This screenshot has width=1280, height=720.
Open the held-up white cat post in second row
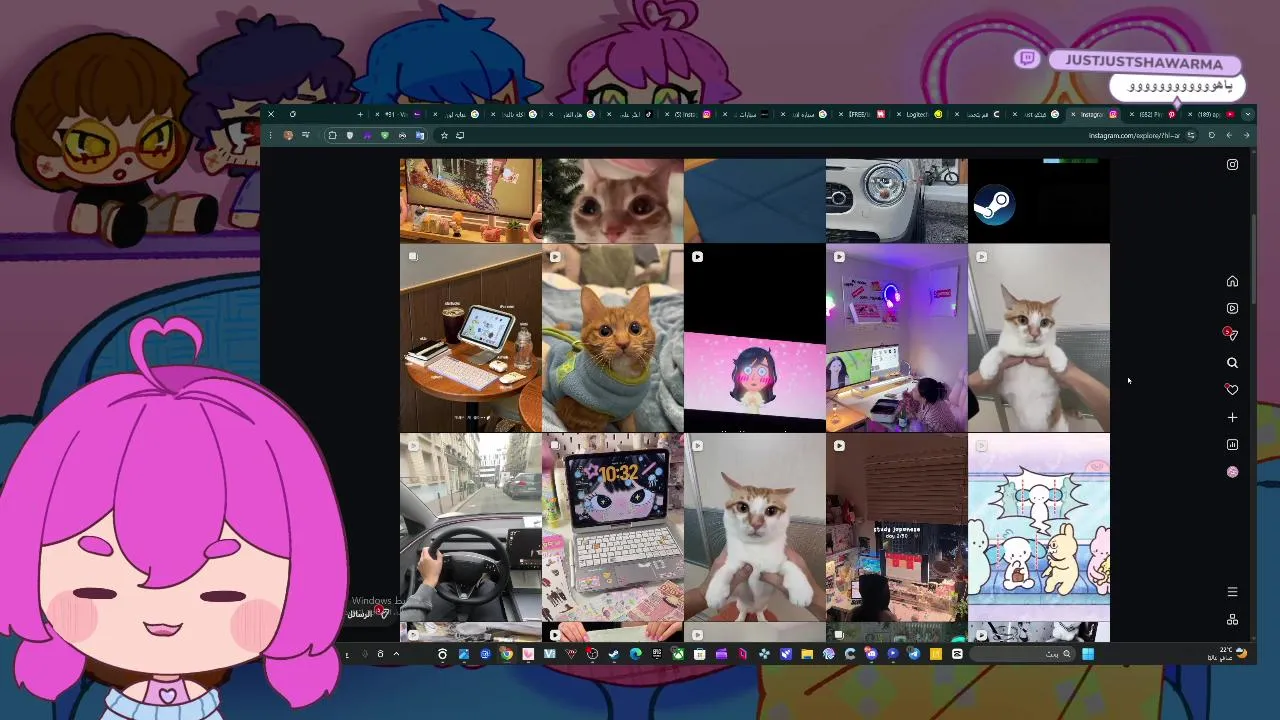coord(1038,338)
